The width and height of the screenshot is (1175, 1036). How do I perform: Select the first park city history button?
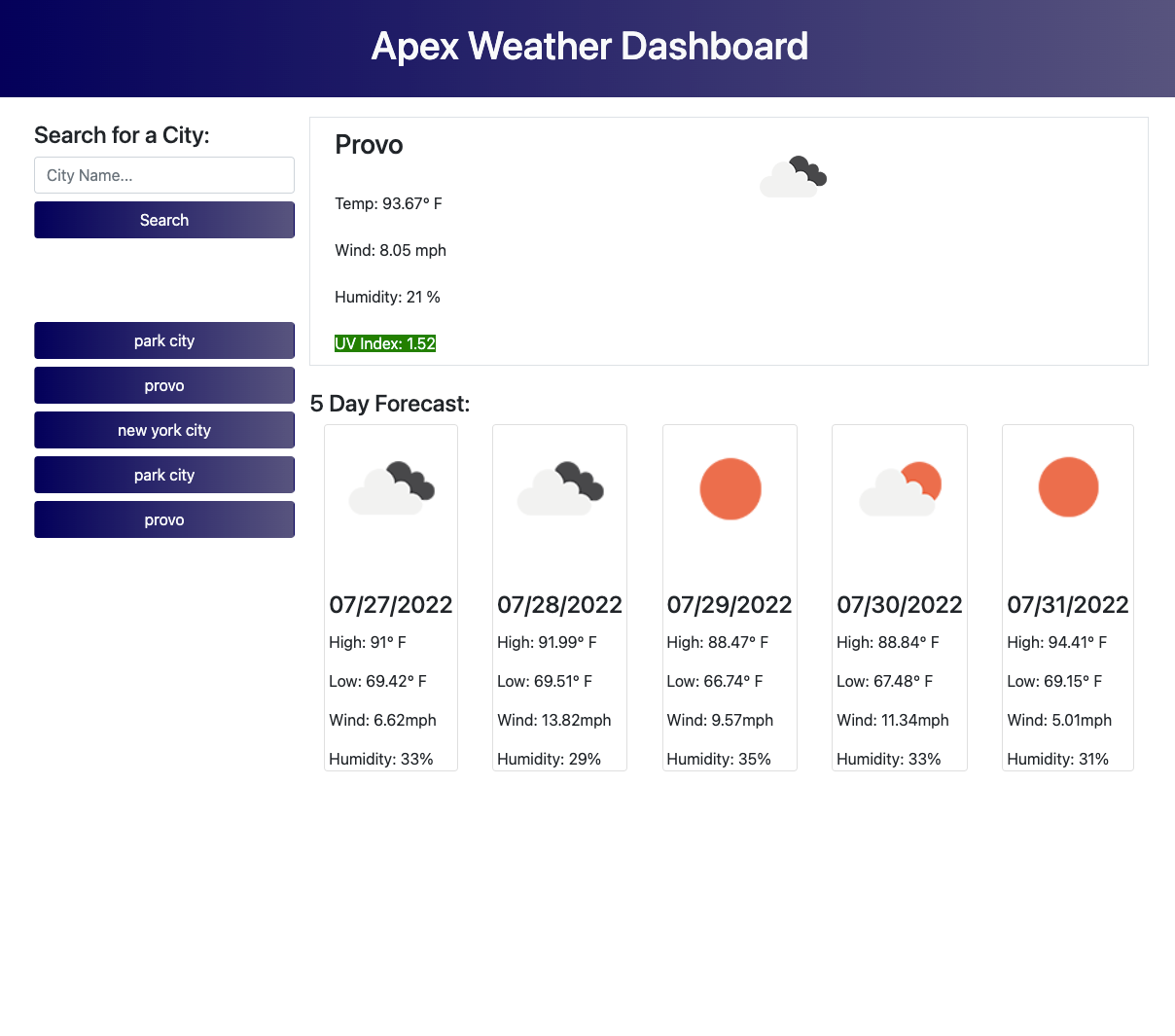[163, 340]
